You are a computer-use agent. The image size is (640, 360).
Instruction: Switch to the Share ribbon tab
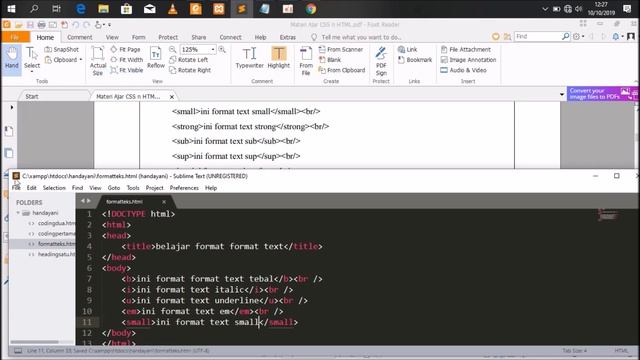[199, 37]
